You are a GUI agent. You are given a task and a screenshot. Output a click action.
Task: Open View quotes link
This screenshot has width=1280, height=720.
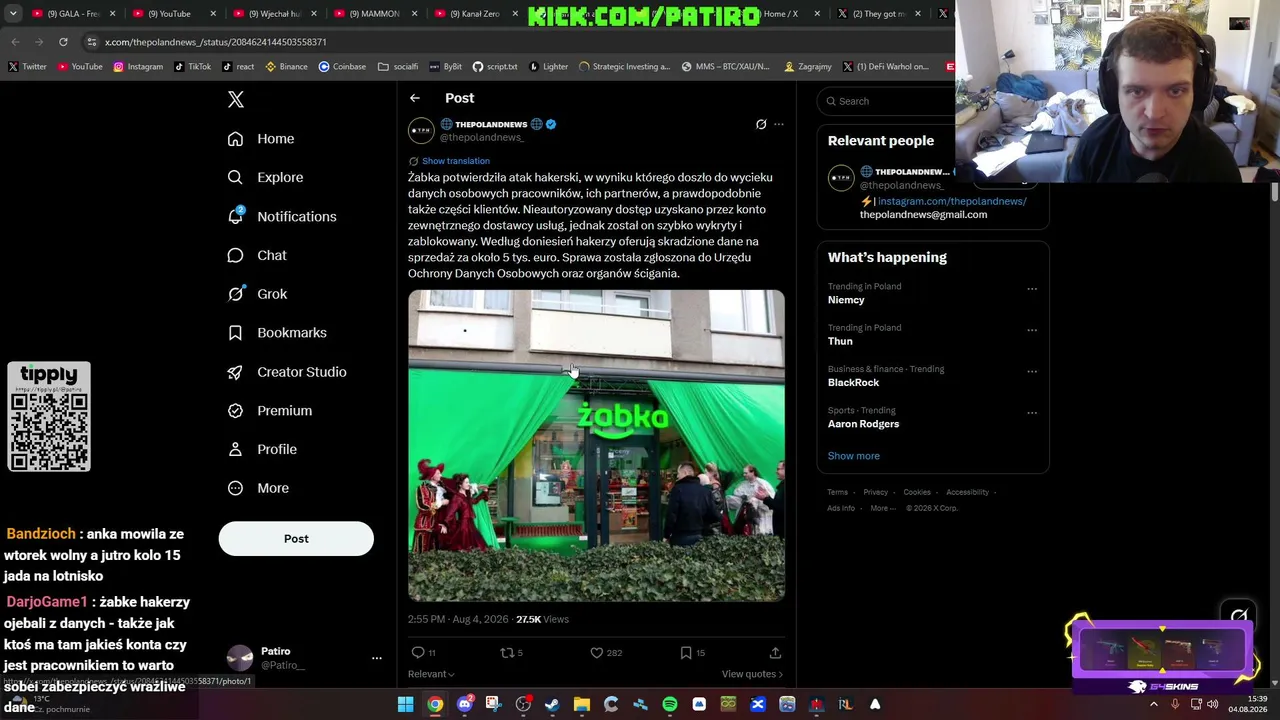point(752,674)
